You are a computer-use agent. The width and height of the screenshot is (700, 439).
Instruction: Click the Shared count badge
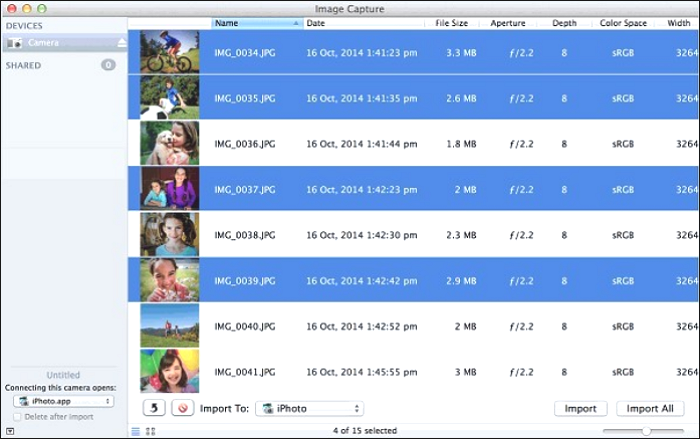coord(108,65)
